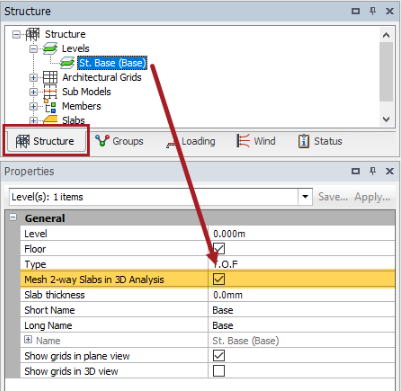The image size is (401, 391).
Task: Expand the Architectural Grids node
Action: [x=33, y=78]
